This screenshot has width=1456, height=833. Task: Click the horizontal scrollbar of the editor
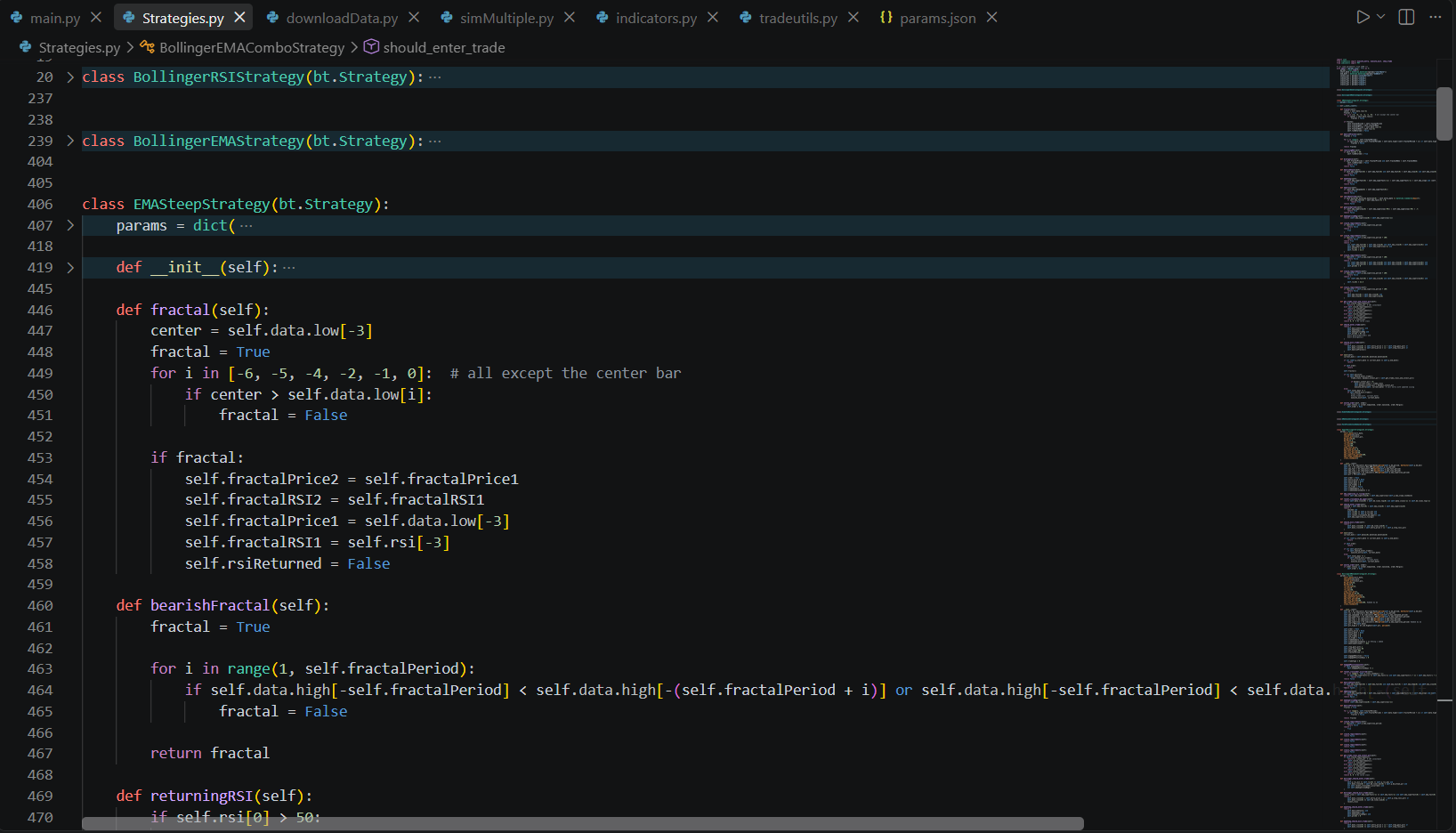583,823
